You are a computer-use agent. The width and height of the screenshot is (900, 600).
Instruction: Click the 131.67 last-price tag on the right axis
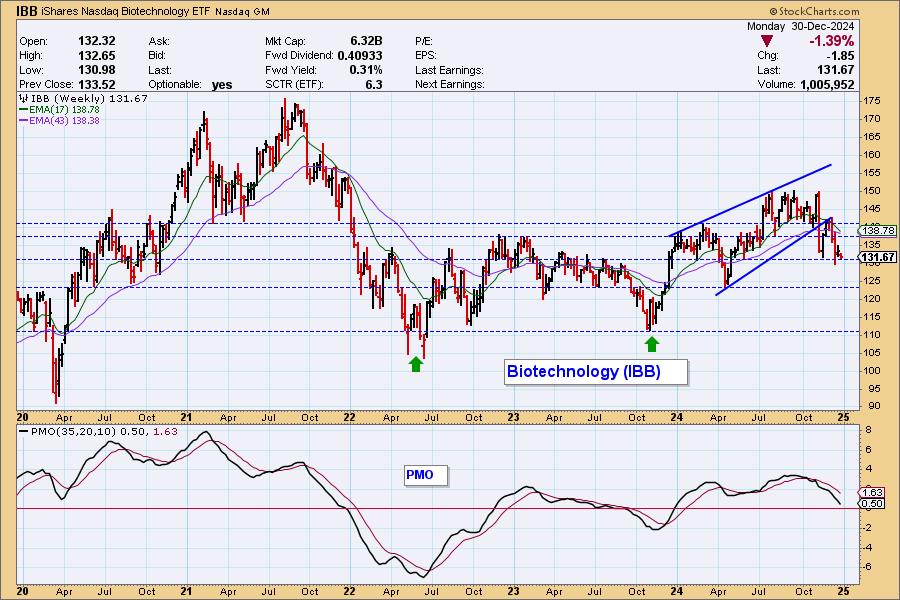878,257
